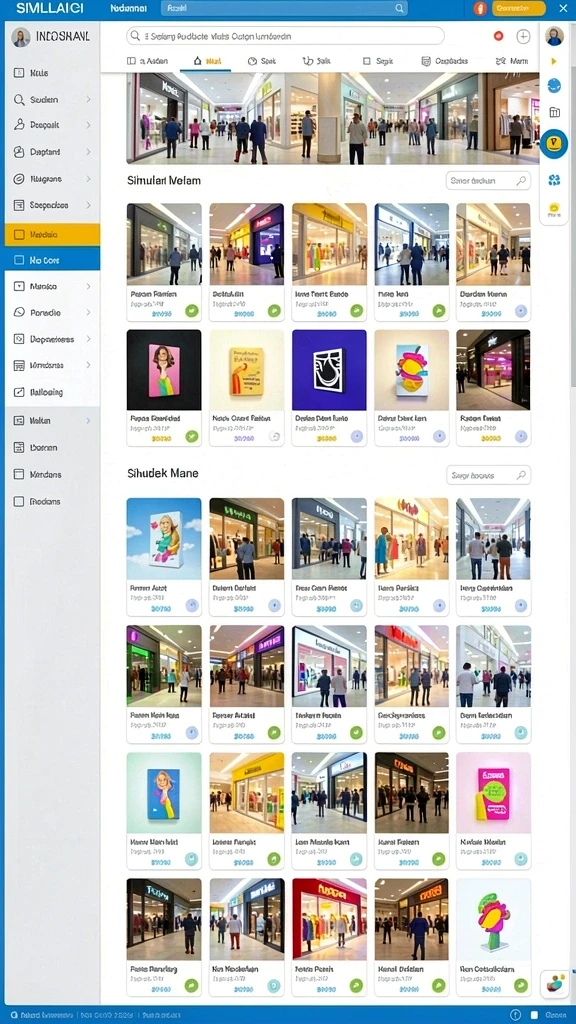Expand the 'Soepadoe' sidebar row chevron
Screen dimensions: 576x1024
tap(88, 205)
